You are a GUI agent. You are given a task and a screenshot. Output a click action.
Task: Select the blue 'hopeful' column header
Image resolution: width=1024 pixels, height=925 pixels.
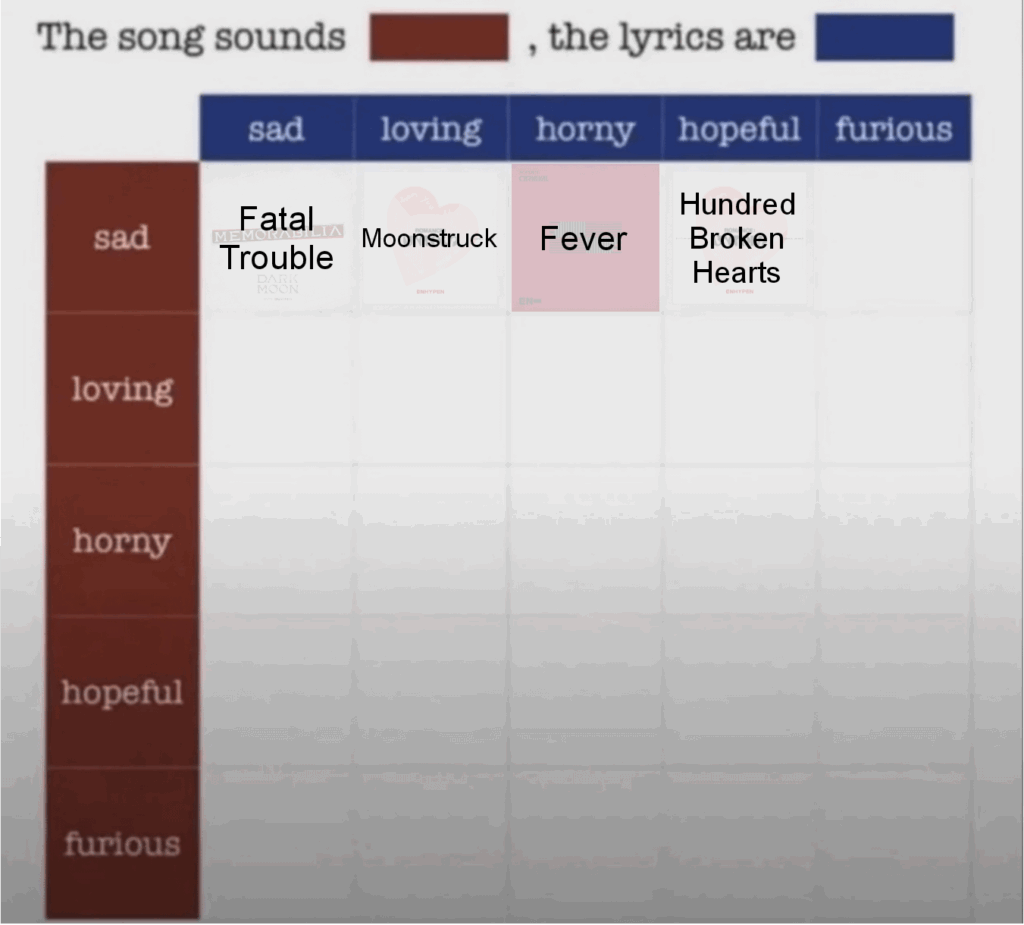point(739,129)
